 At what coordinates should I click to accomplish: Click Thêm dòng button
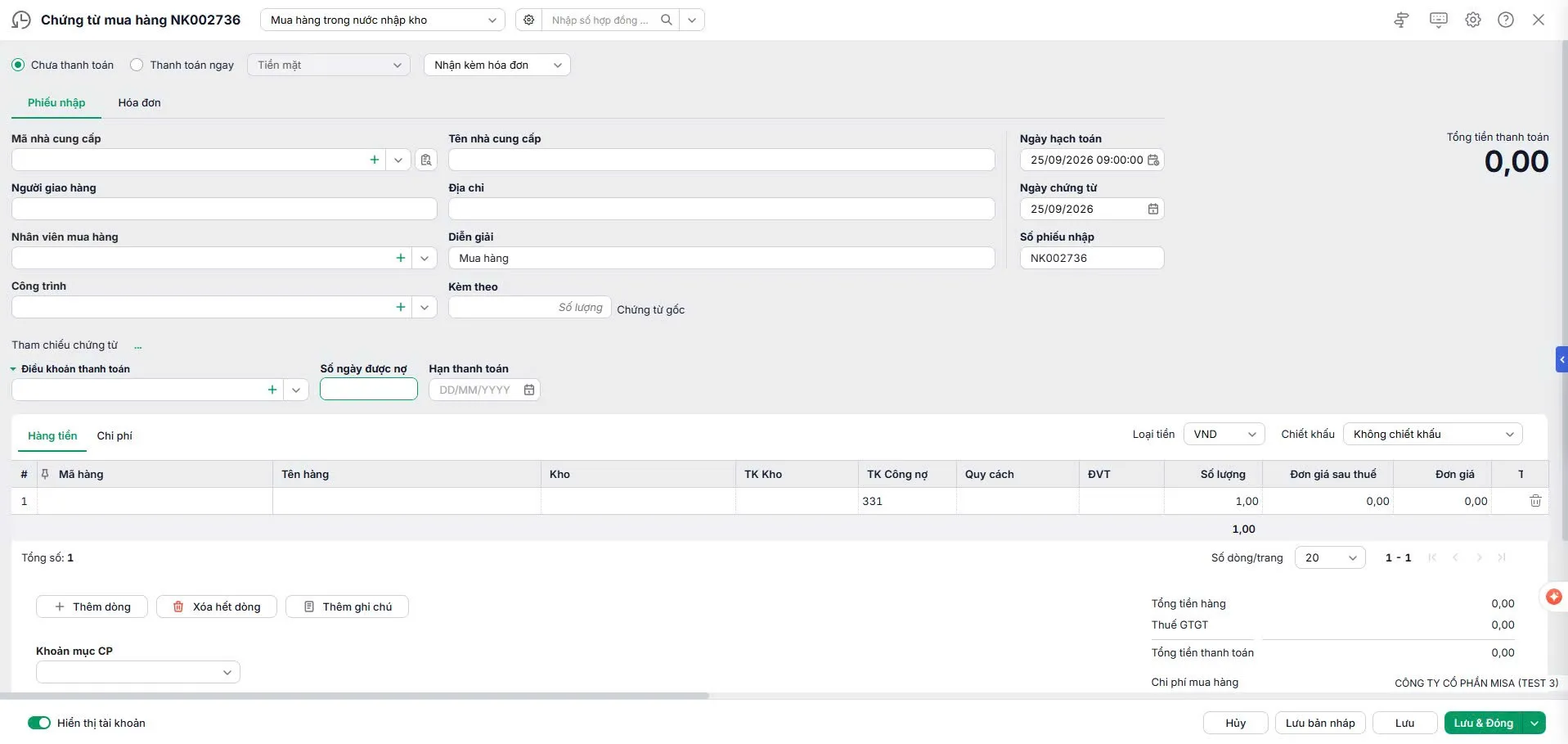point(92,606)
